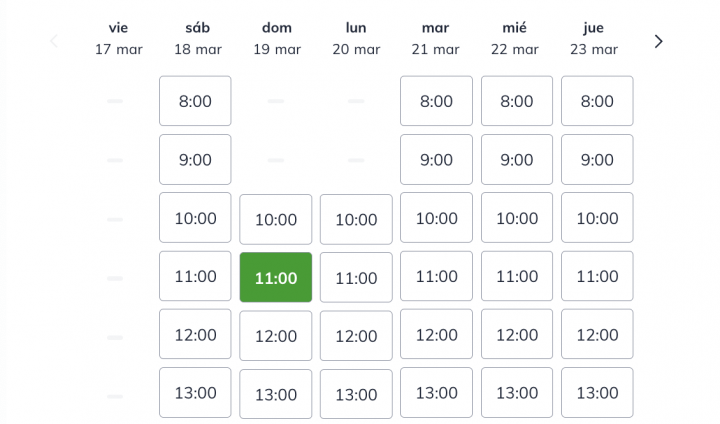
Task: Go to next week using right chevron
Action: [658, 41]
